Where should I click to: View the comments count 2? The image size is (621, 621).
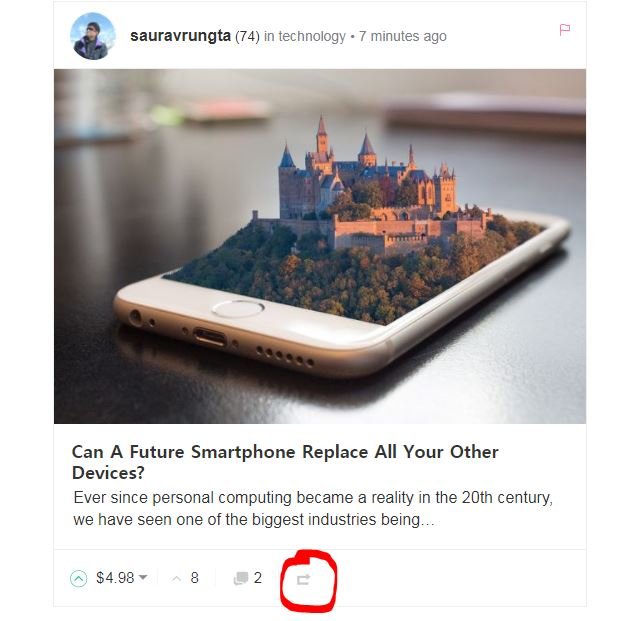(x=257, y=578)
